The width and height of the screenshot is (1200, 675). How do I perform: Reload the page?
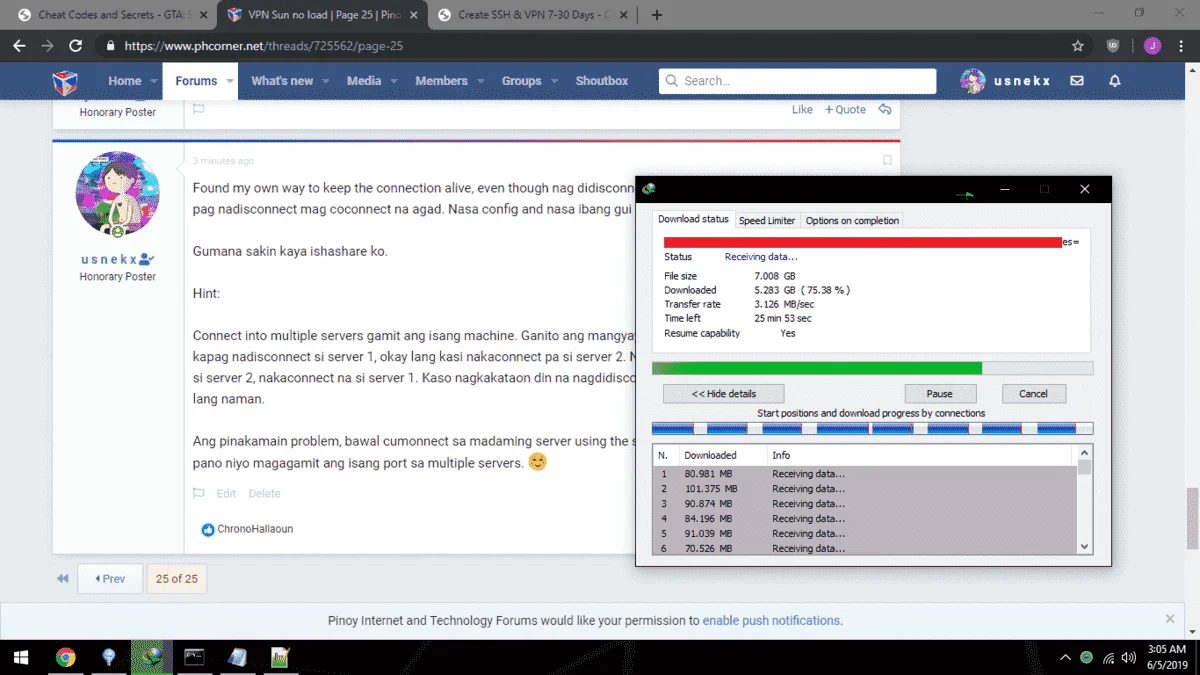click(x=75, y=46)
